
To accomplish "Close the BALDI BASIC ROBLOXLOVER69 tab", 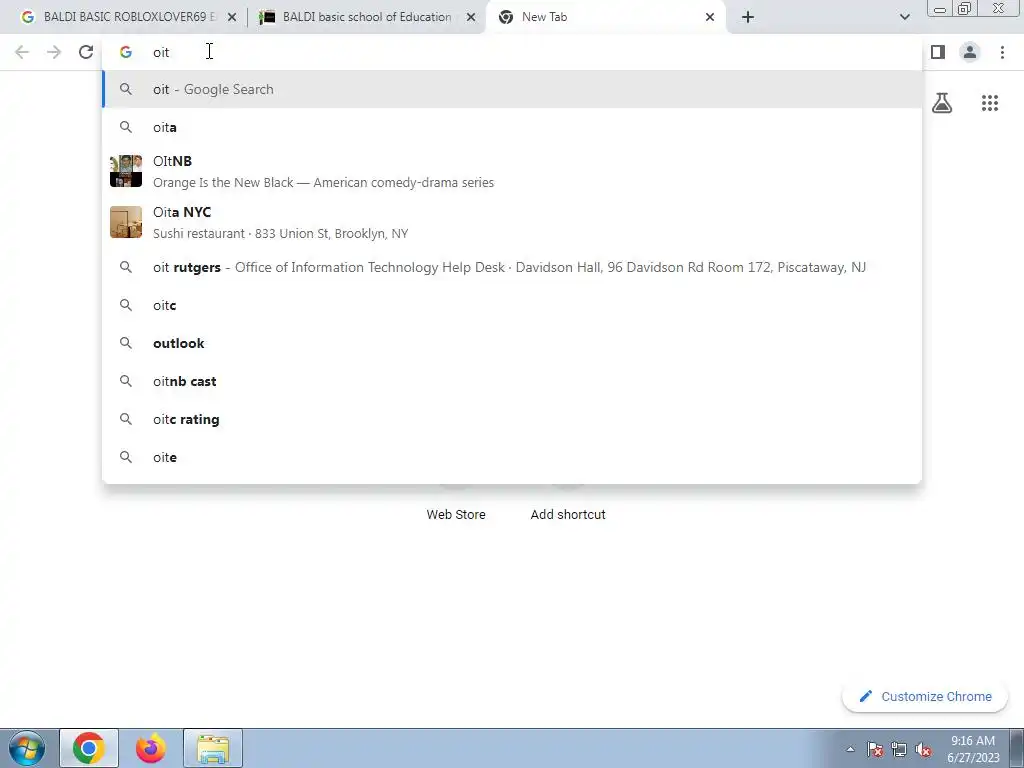I will point(232,17).
